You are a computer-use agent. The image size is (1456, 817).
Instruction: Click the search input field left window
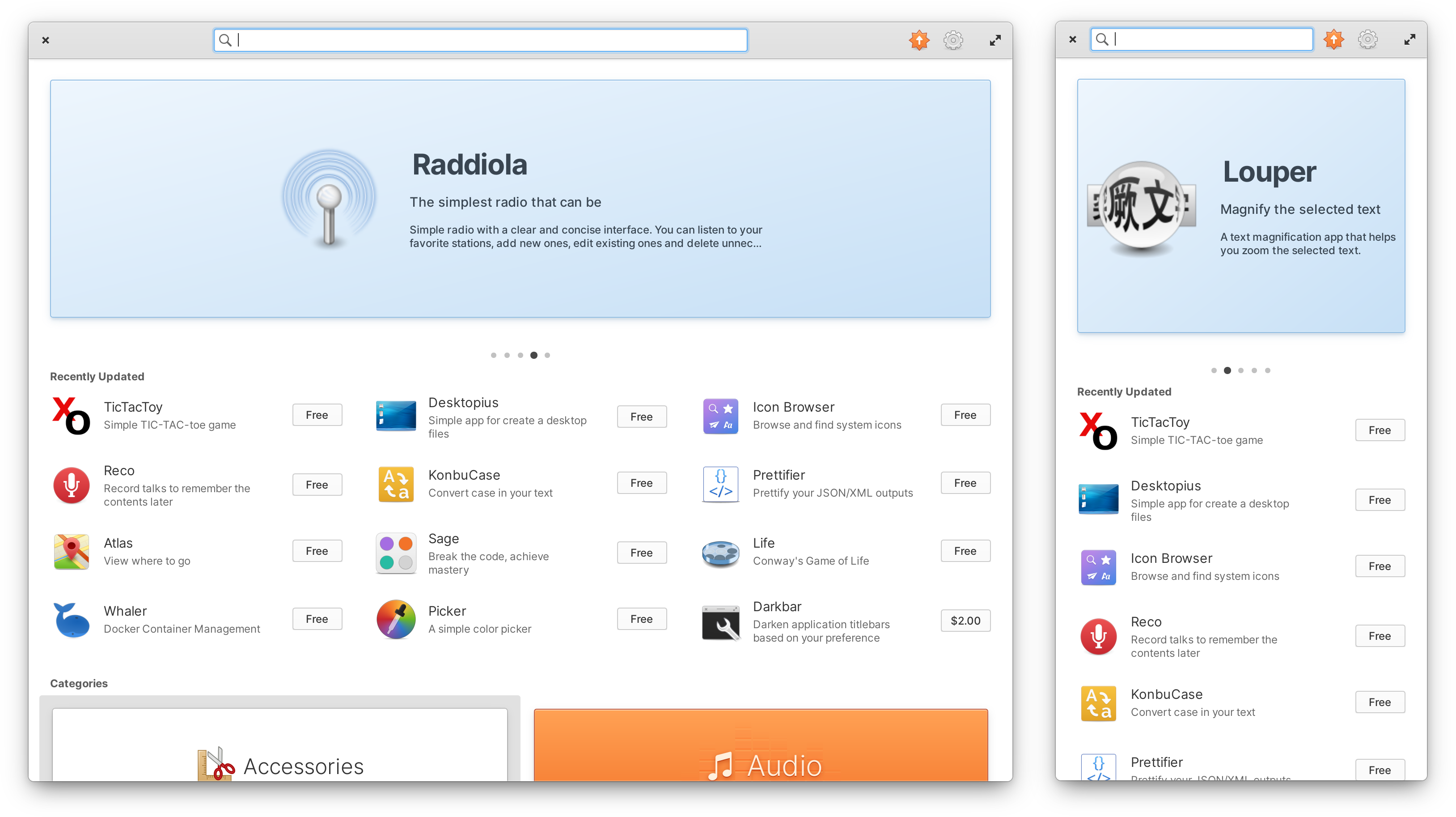[x=481, y=38]
